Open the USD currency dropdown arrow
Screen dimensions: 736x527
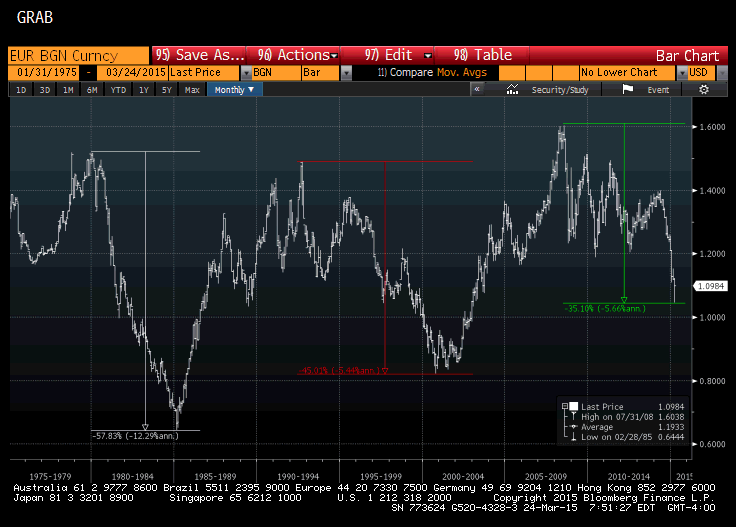click(722, 73)
